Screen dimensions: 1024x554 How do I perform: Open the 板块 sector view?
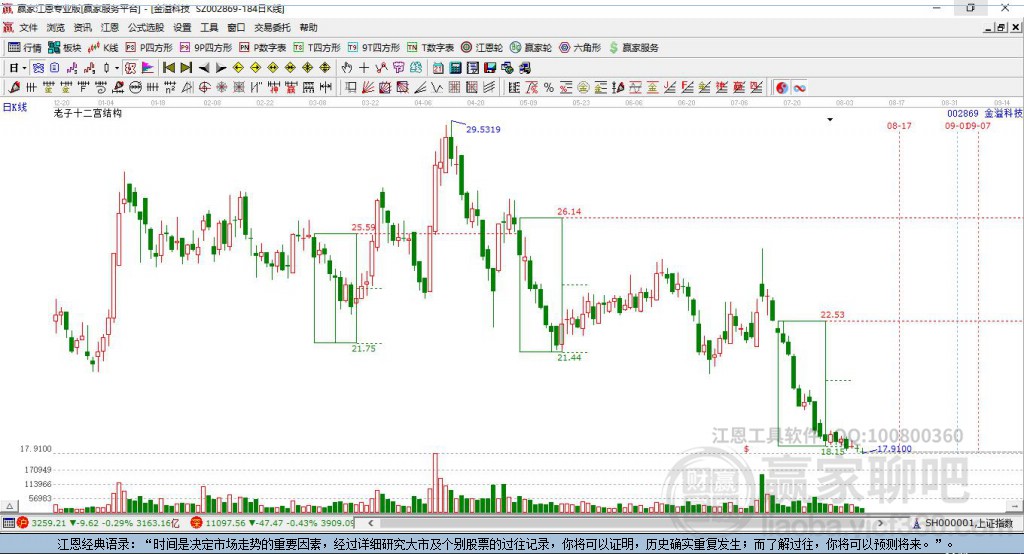tap(65, 48)
